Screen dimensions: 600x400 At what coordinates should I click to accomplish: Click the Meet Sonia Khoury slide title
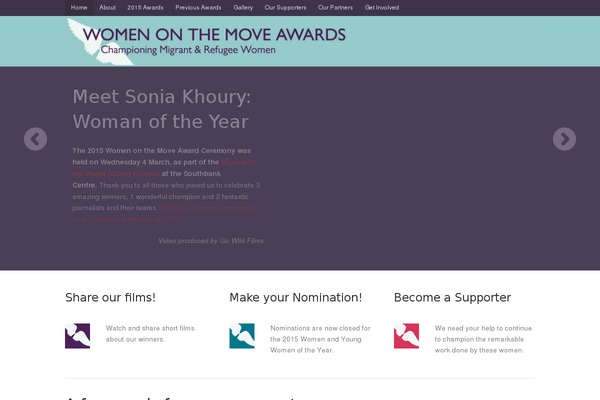coord(161,109)
